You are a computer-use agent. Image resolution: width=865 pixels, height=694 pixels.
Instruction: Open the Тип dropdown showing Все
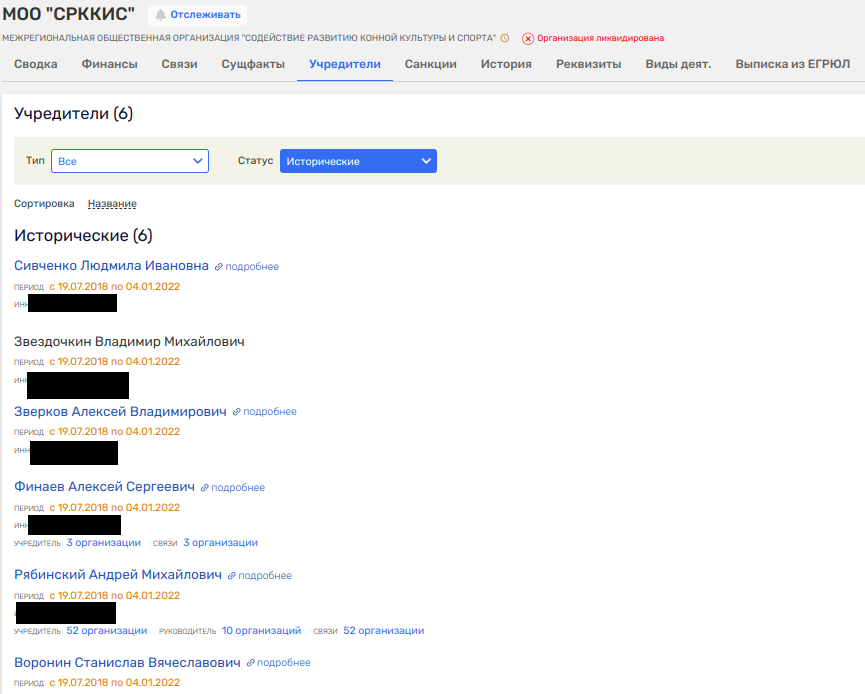129,161
